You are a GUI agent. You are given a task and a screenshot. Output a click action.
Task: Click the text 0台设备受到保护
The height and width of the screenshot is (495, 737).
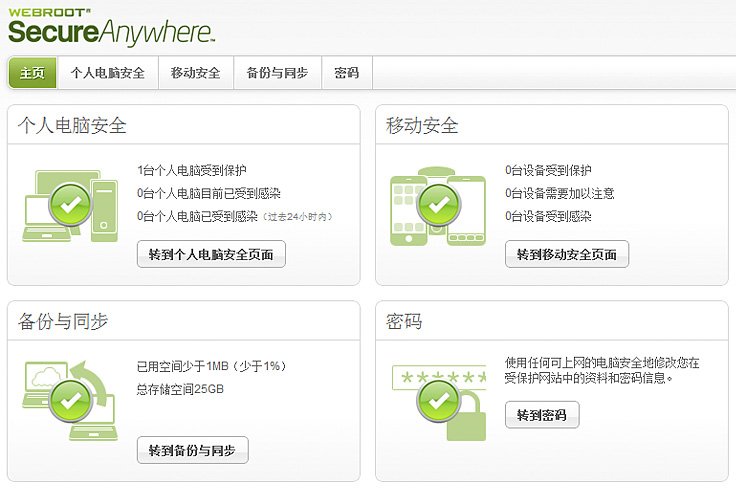click(548, 170)
